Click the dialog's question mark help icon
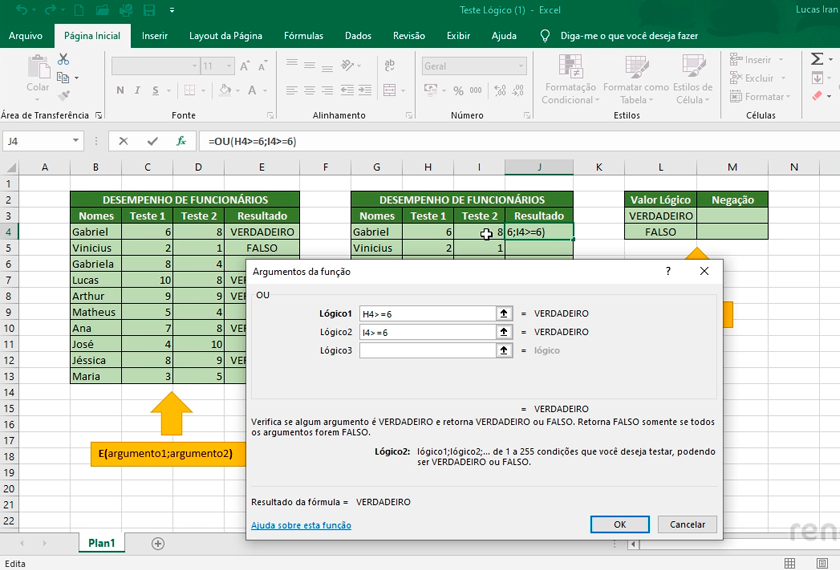This screenshot has height=570, width=840. point(668,271)
